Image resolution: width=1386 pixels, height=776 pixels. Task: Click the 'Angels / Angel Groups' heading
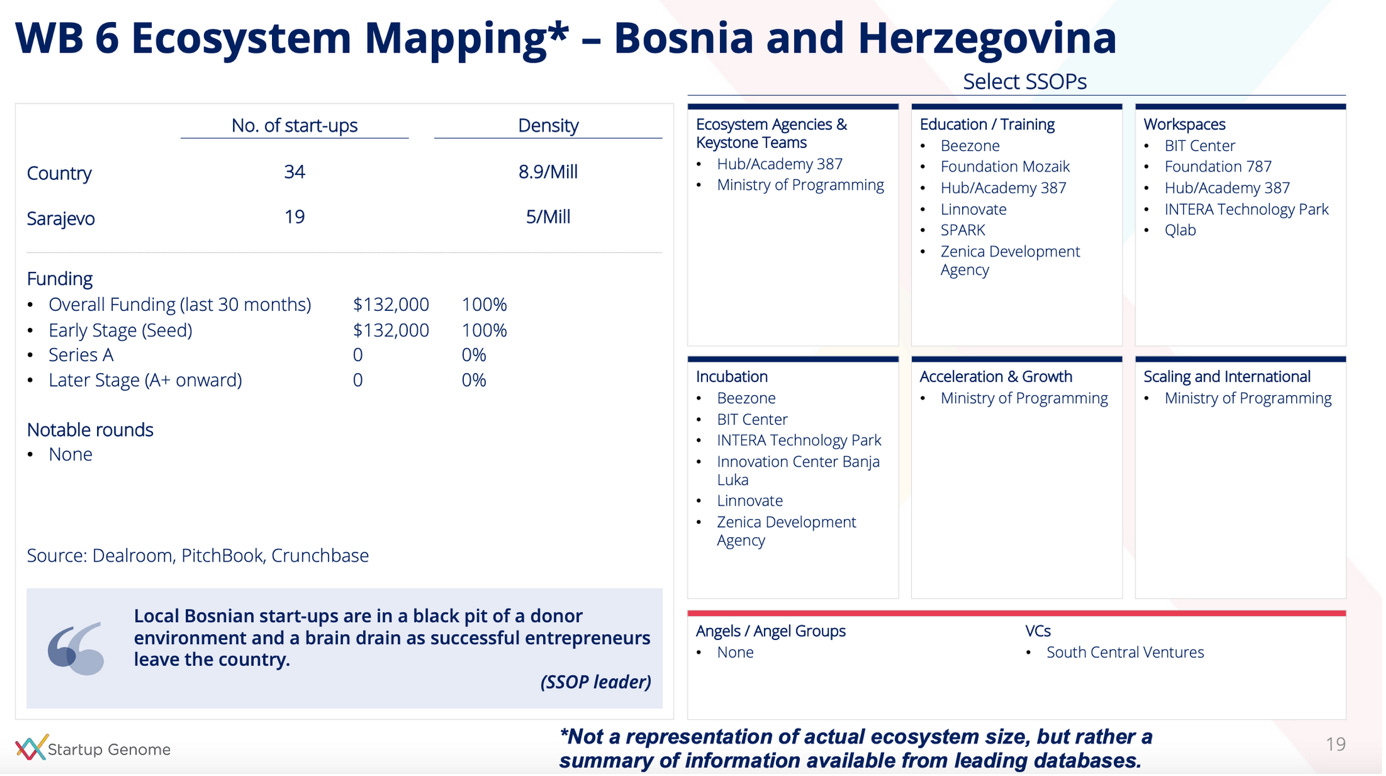[x=771, y=632]
